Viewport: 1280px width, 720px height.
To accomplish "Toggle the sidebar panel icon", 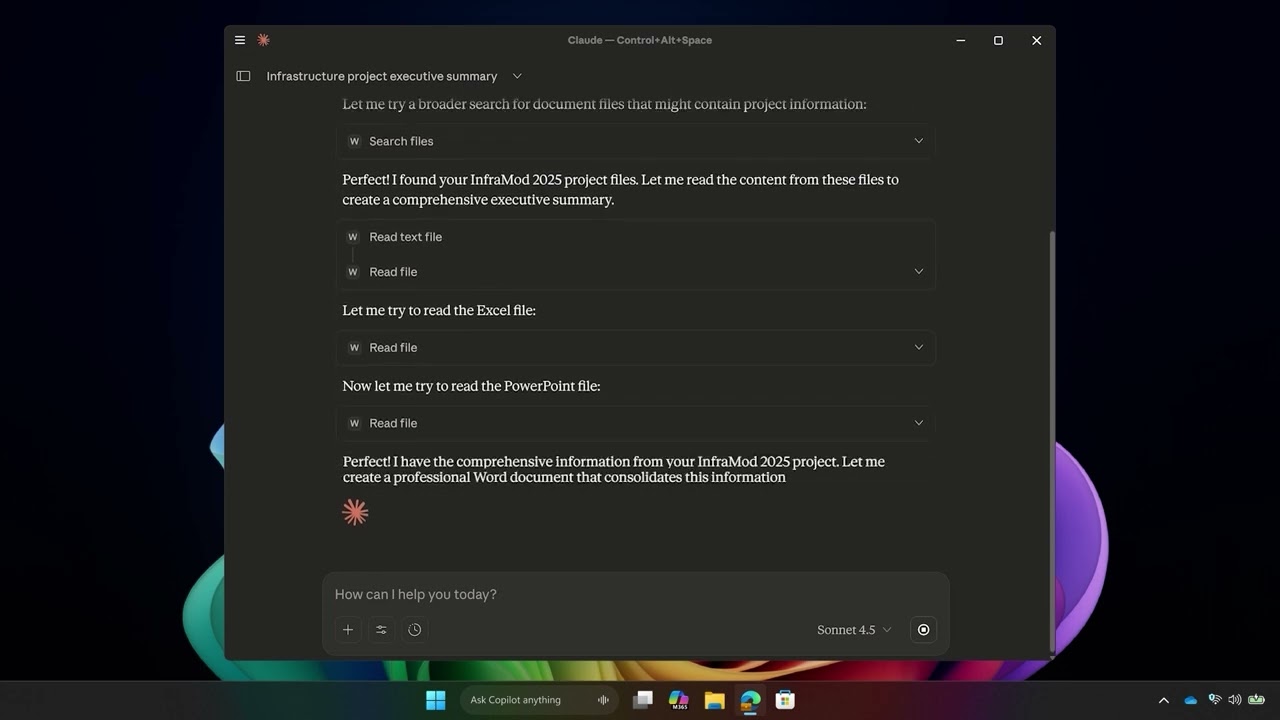I will point(243,76).
